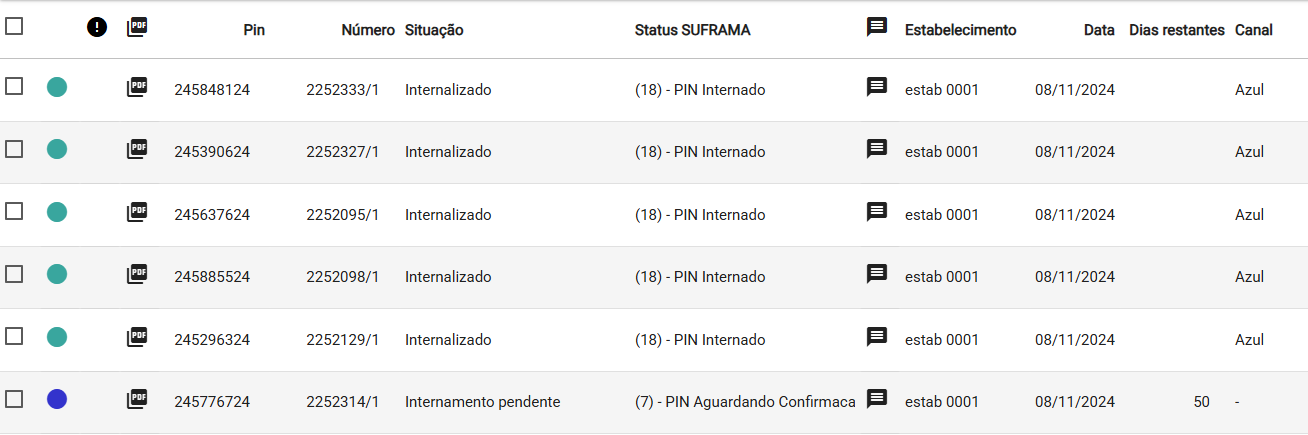Sort by Status SUFRAMA column header
Image resolution: width=1308 pixels, height=435 pixels.
tap(692, 30)
